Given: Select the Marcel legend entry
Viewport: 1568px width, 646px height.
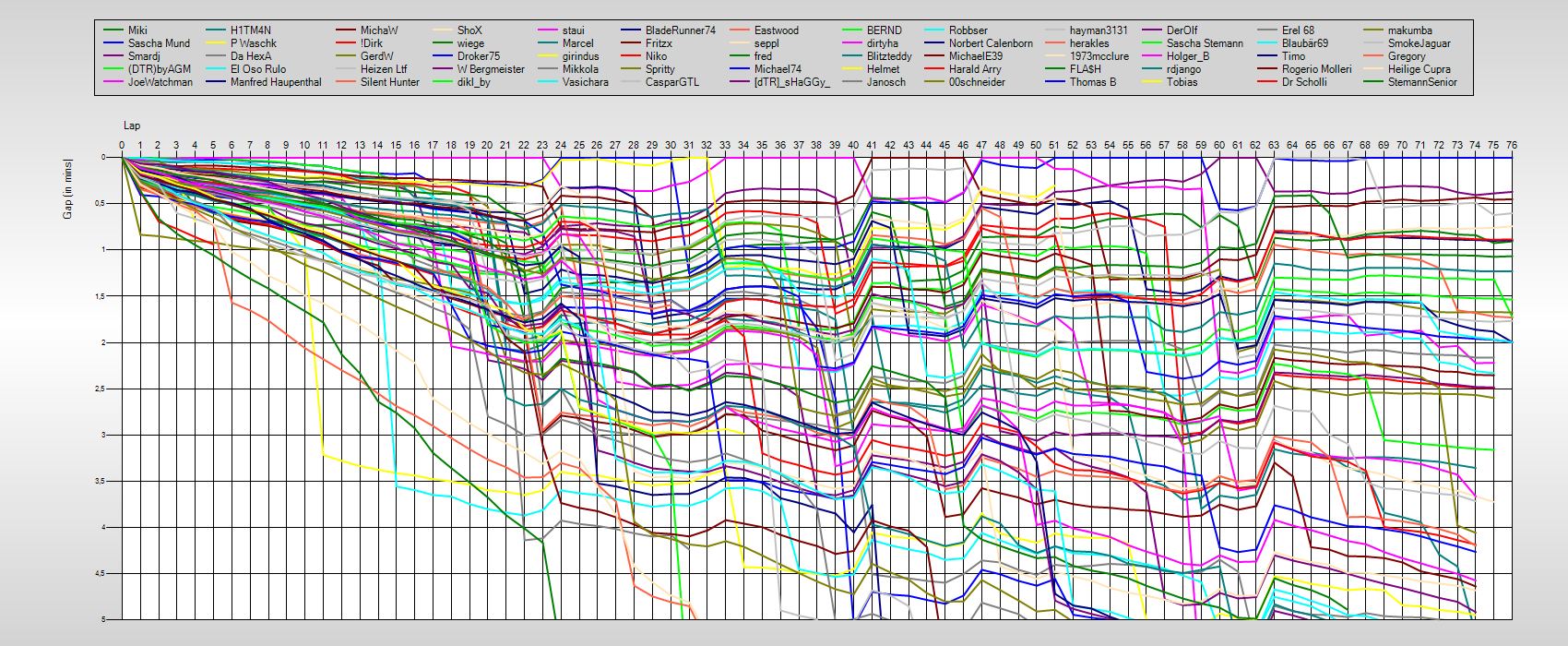Looking at the screenshot, I should 578,43.
